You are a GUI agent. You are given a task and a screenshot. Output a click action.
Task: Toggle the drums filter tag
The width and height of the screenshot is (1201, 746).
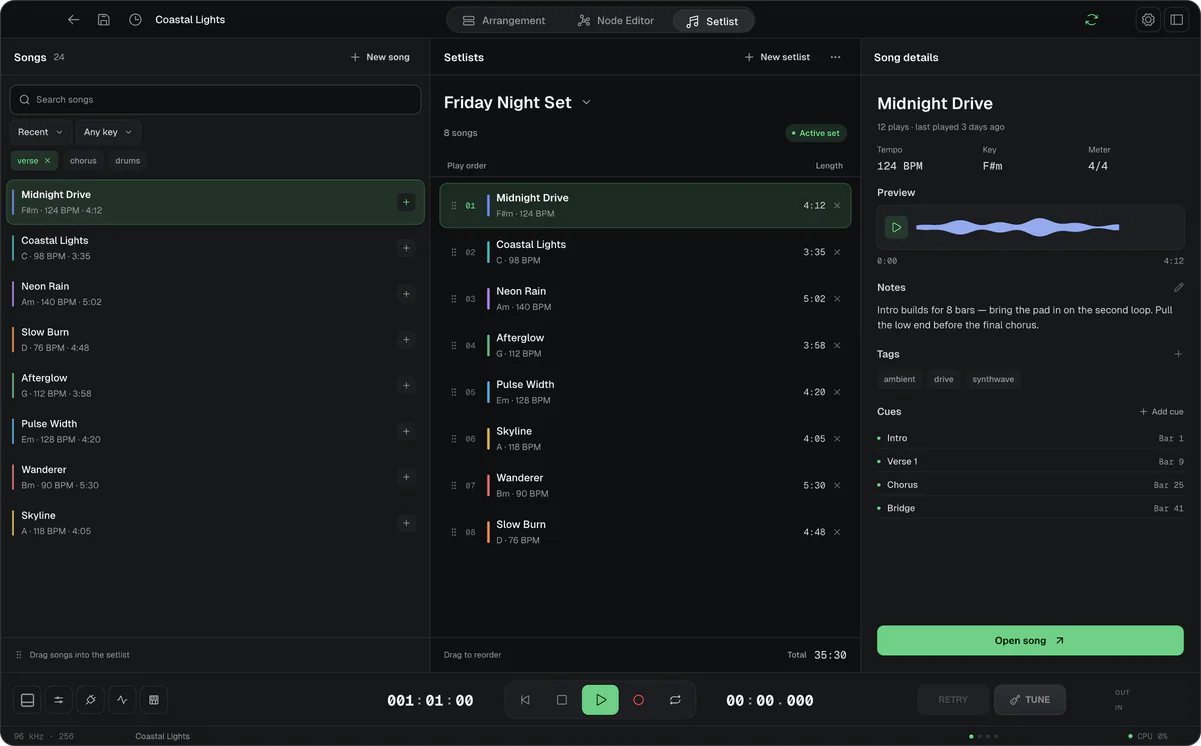[128, 160]
